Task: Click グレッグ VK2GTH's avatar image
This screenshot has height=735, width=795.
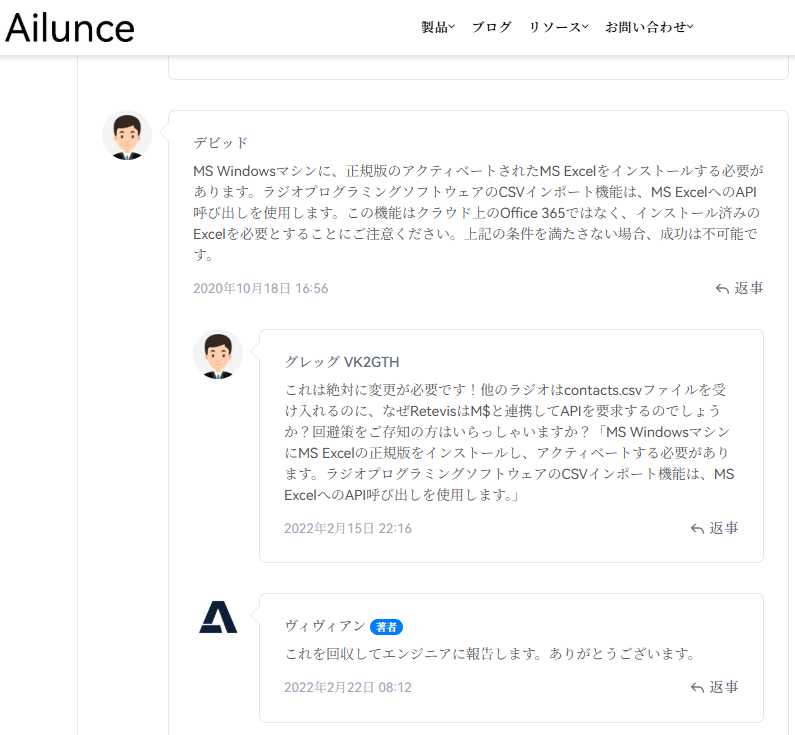Action: [x=217, y=354]
